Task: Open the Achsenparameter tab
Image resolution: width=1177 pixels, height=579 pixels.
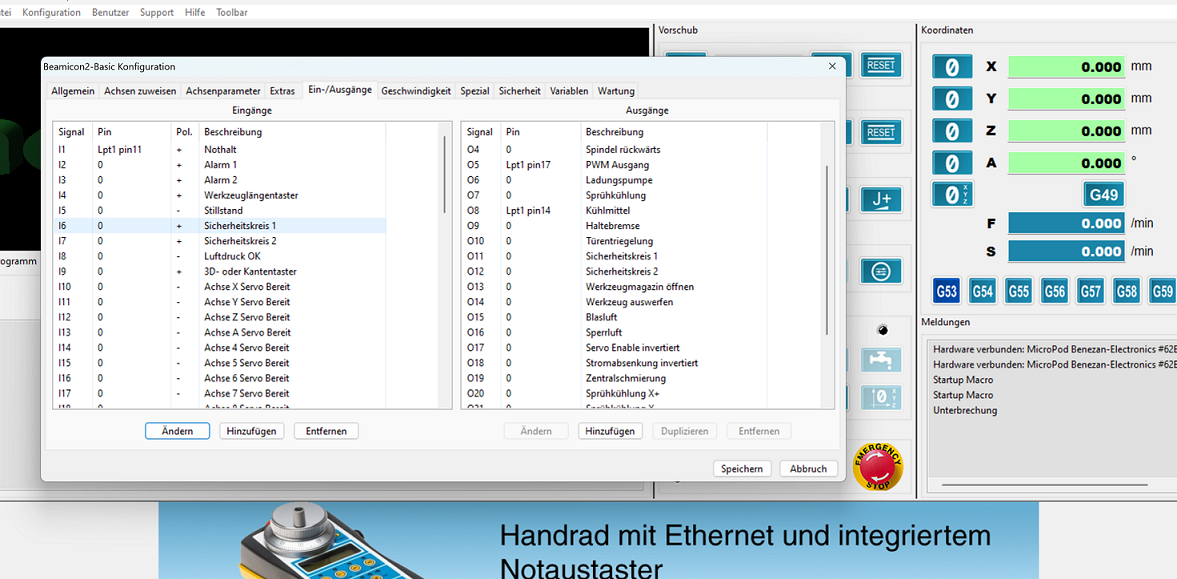Action: (x=223, y=91)
